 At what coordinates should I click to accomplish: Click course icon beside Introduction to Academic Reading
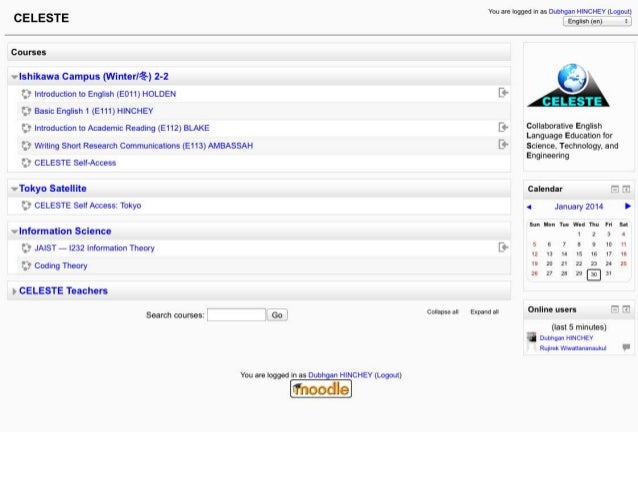click(x=26, y=128)
